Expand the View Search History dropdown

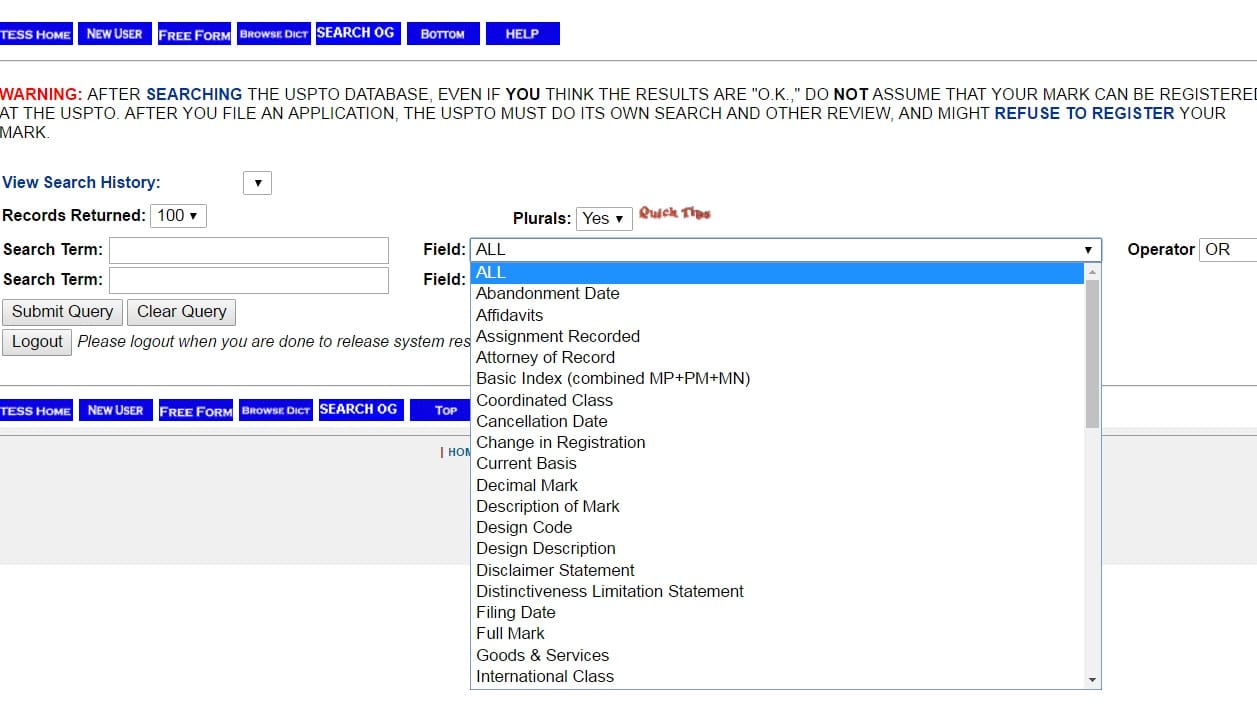coord(257,183)
